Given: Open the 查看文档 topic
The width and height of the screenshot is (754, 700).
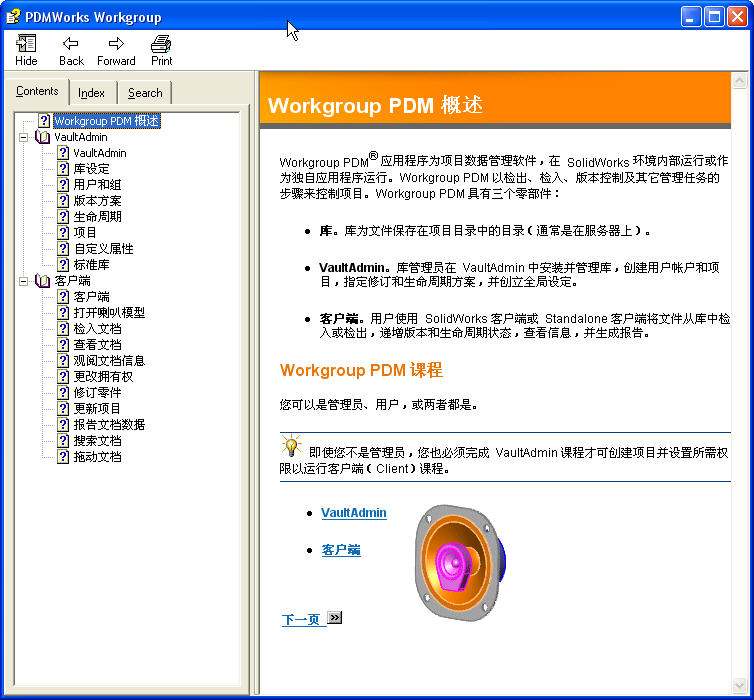Looking at the screenshot, I should [97, 345].
